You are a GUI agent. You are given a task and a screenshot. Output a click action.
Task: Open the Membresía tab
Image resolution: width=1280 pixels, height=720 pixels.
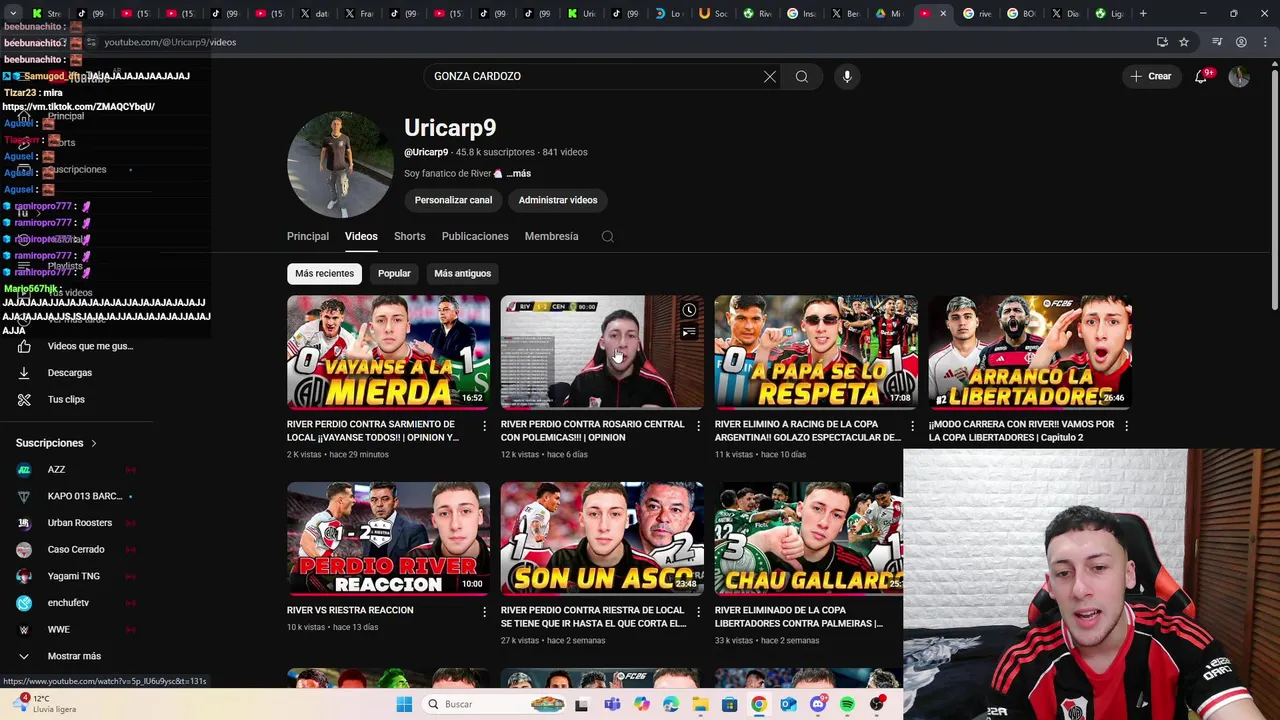552,236
